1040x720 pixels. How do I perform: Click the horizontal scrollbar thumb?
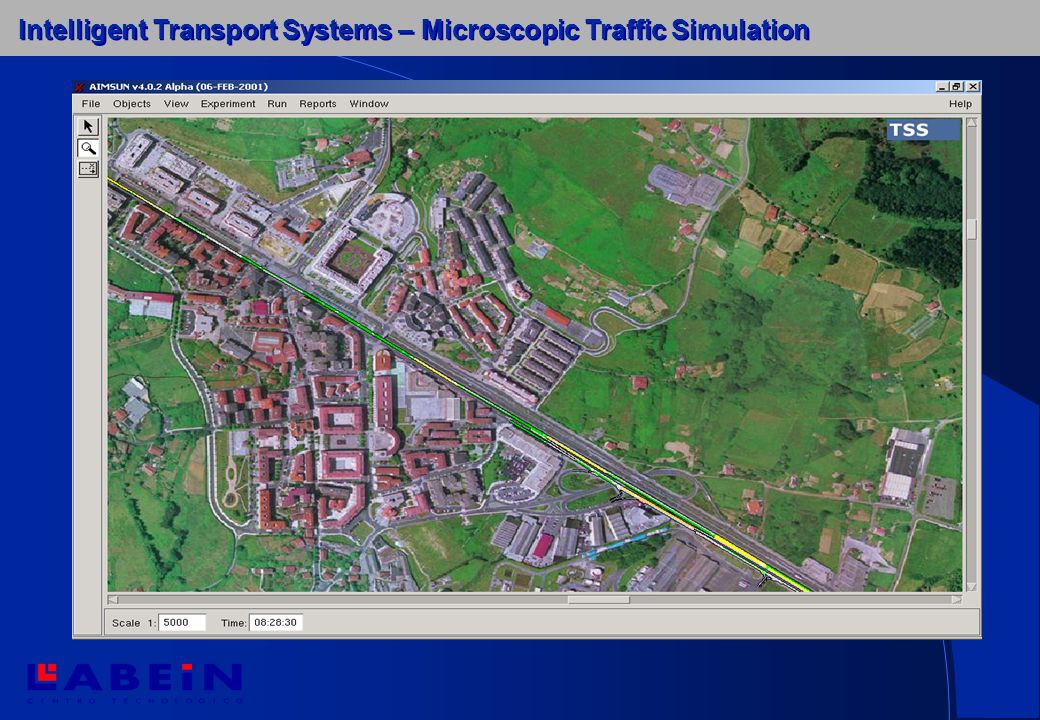coord(598,599)
